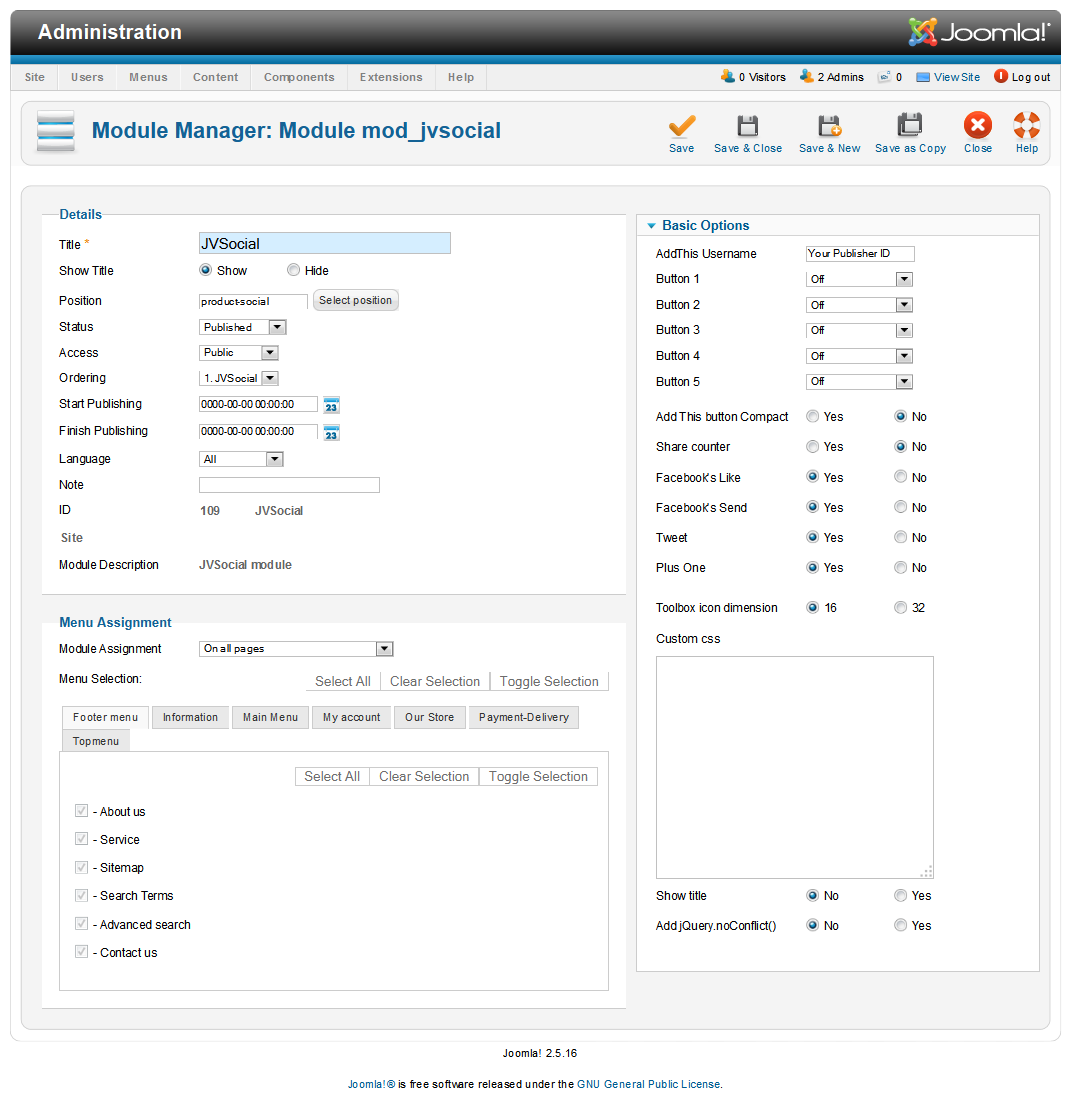Open the Site menu

tap(34, 77)
